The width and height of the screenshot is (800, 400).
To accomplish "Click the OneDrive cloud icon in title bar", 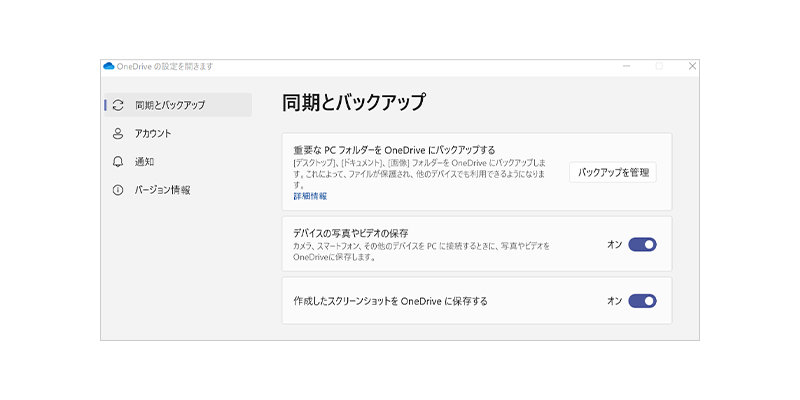I will pos(109,66).
